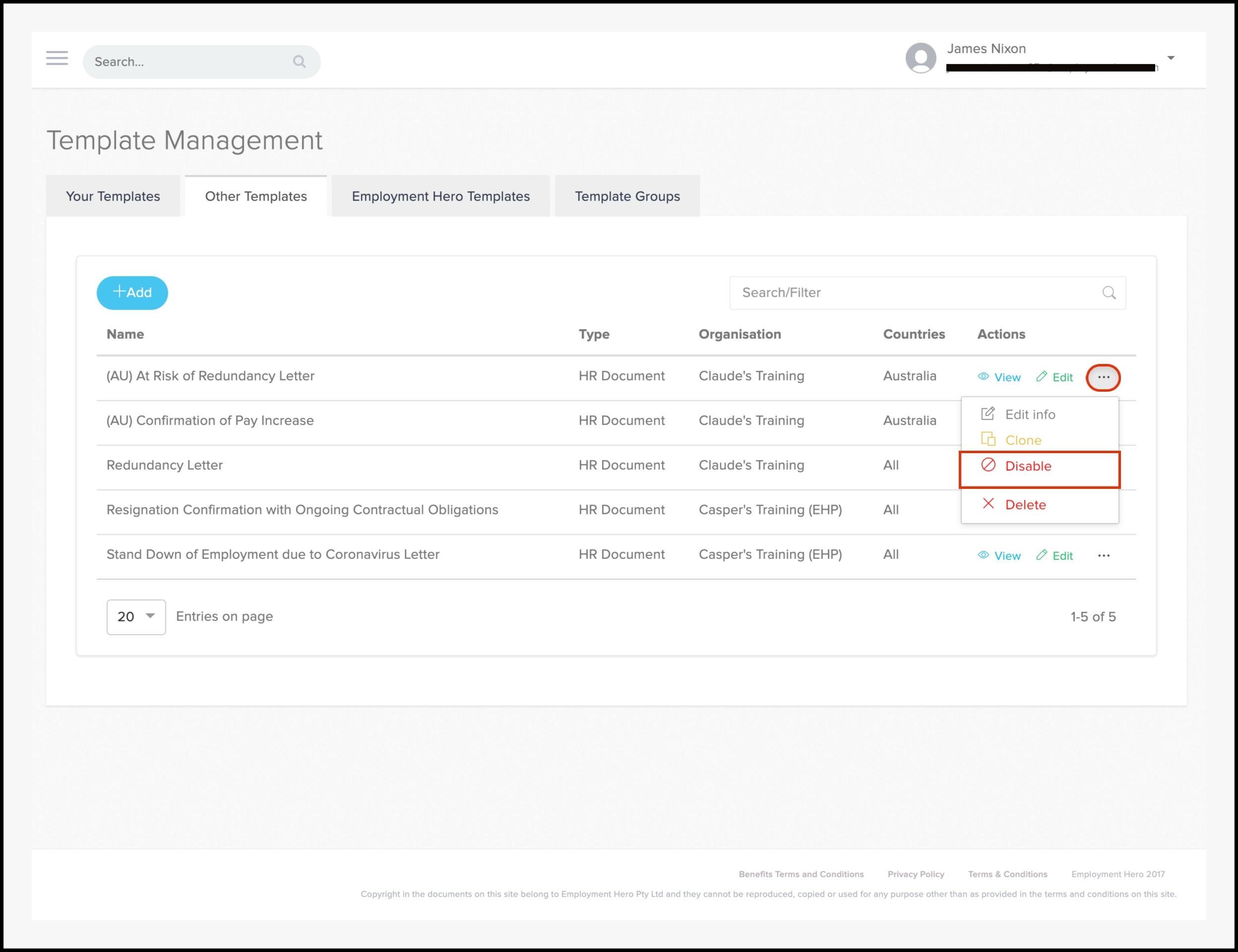Open the entries per page dropdown
This screenshot has height=952, width=1238.
coord(136,616)
